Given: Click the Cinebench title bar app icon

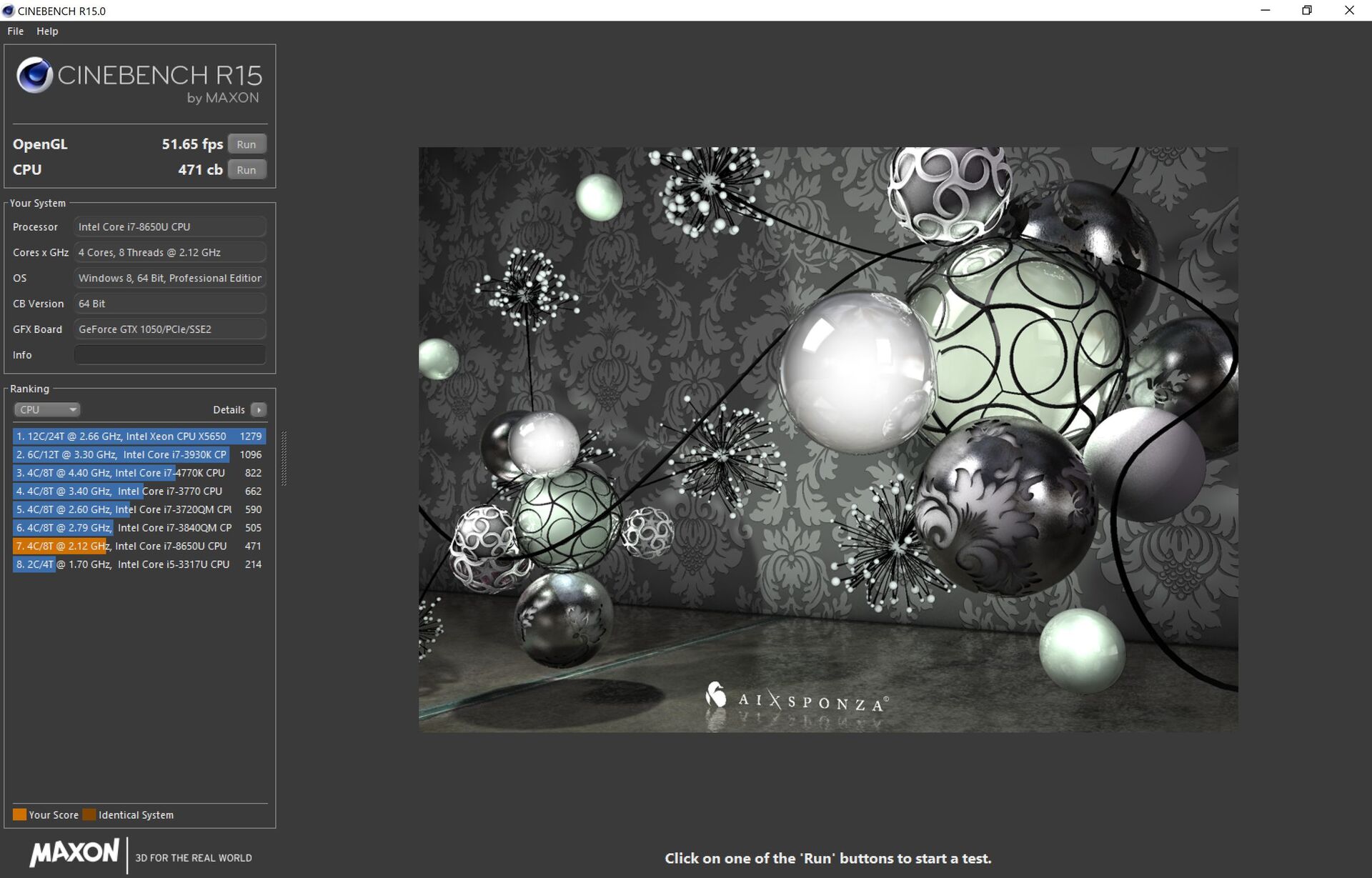Looking at the screenshot, I should click(9, 11).
